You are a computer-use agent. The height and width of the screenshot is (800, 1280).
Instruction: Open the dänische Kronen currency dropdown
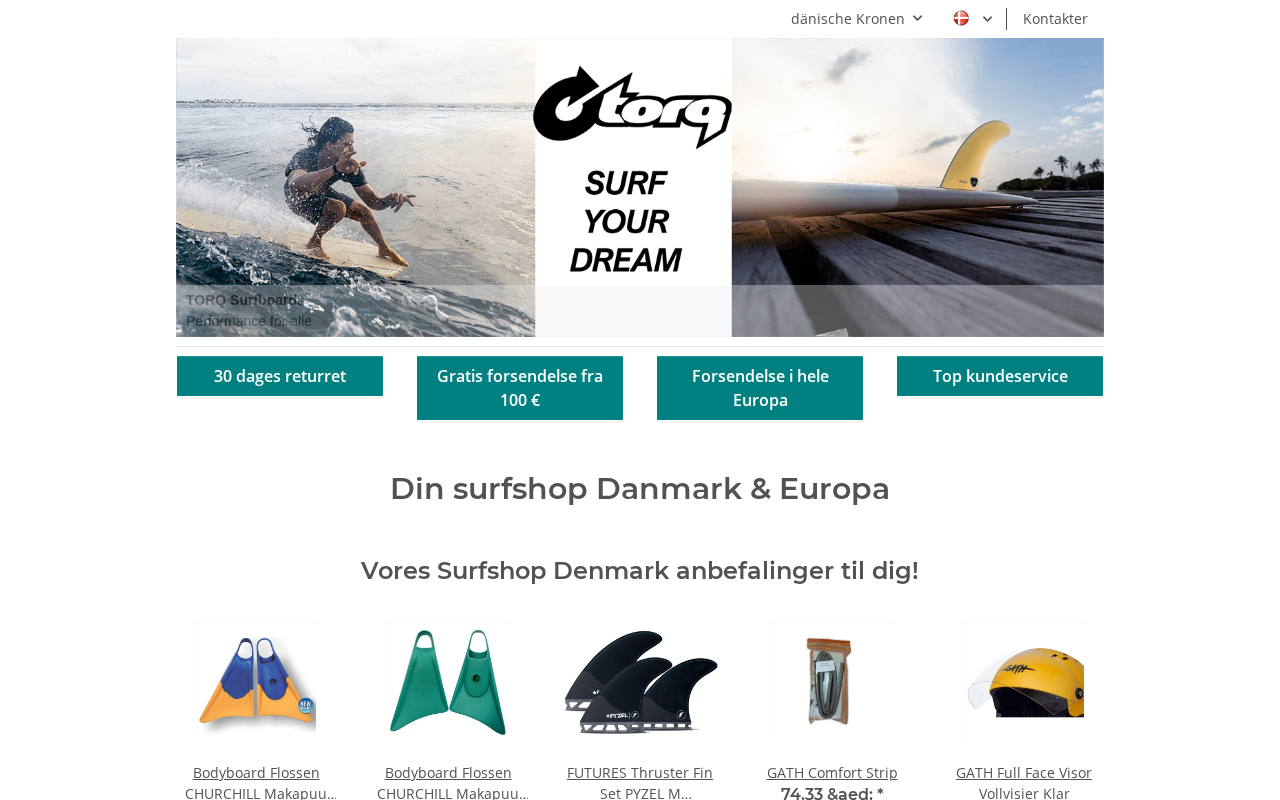[x=857, y=19]
